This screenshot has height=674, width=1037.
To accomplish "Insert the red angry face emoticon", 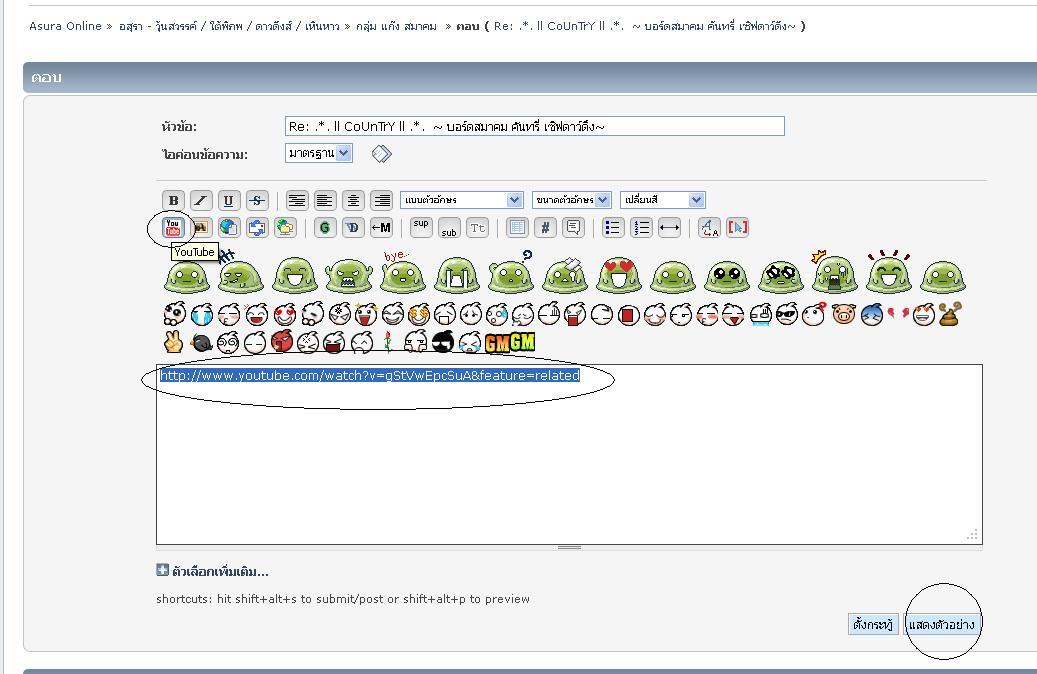I will pyautogui.click(x=282, y=341).
